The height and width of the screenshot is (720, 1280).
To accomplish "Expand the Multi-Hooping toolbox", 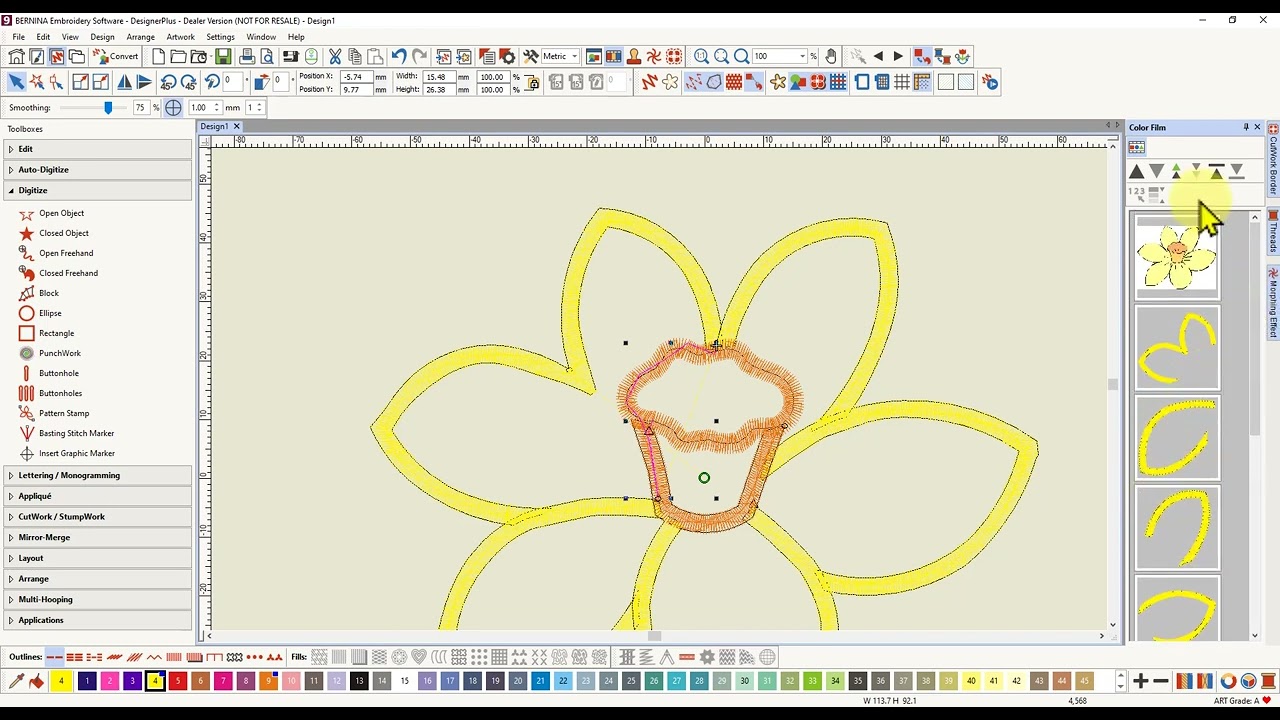I will (x=98, y=600).
